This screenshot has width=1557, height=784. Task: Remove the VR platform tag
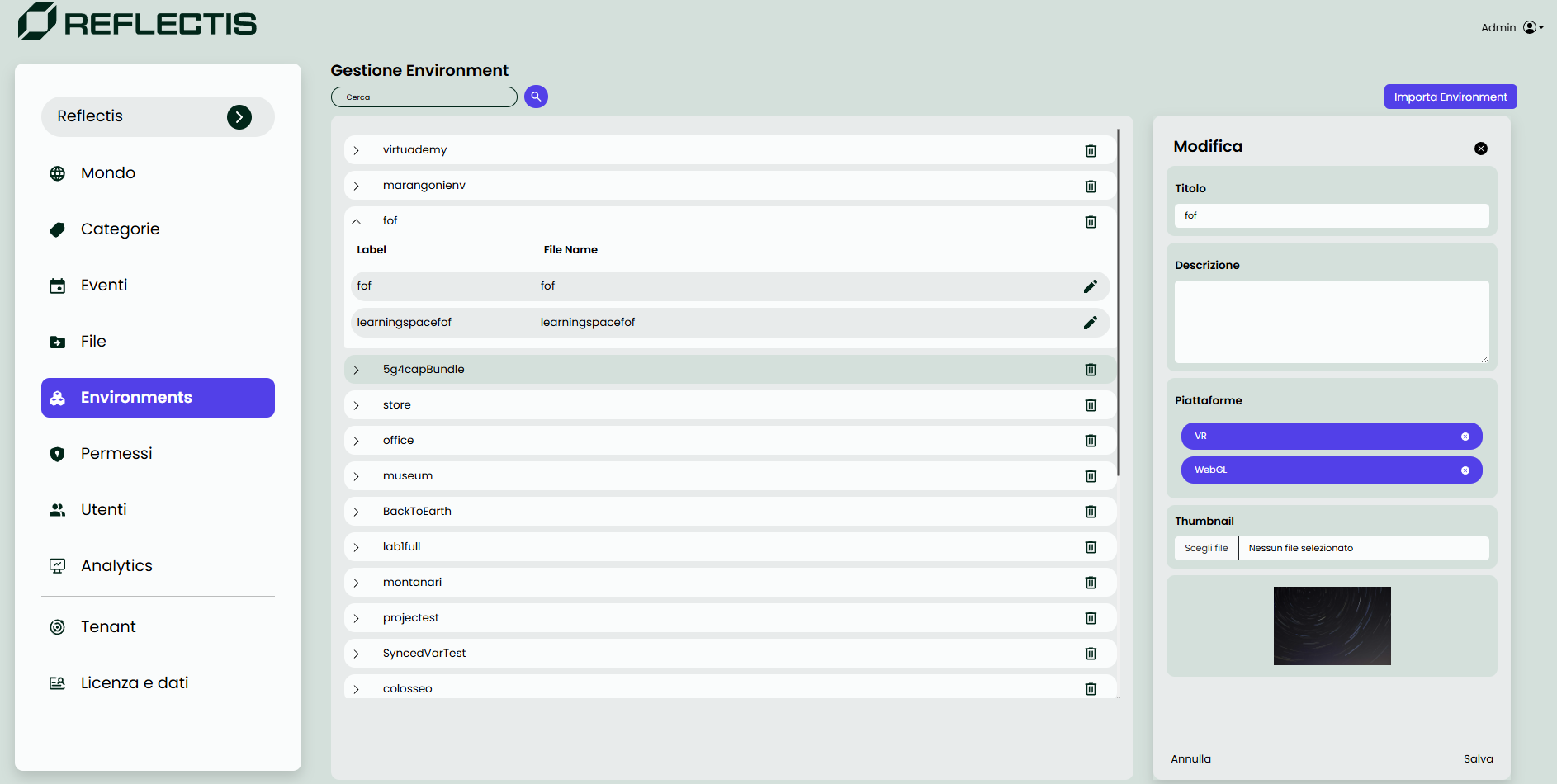1465,437
